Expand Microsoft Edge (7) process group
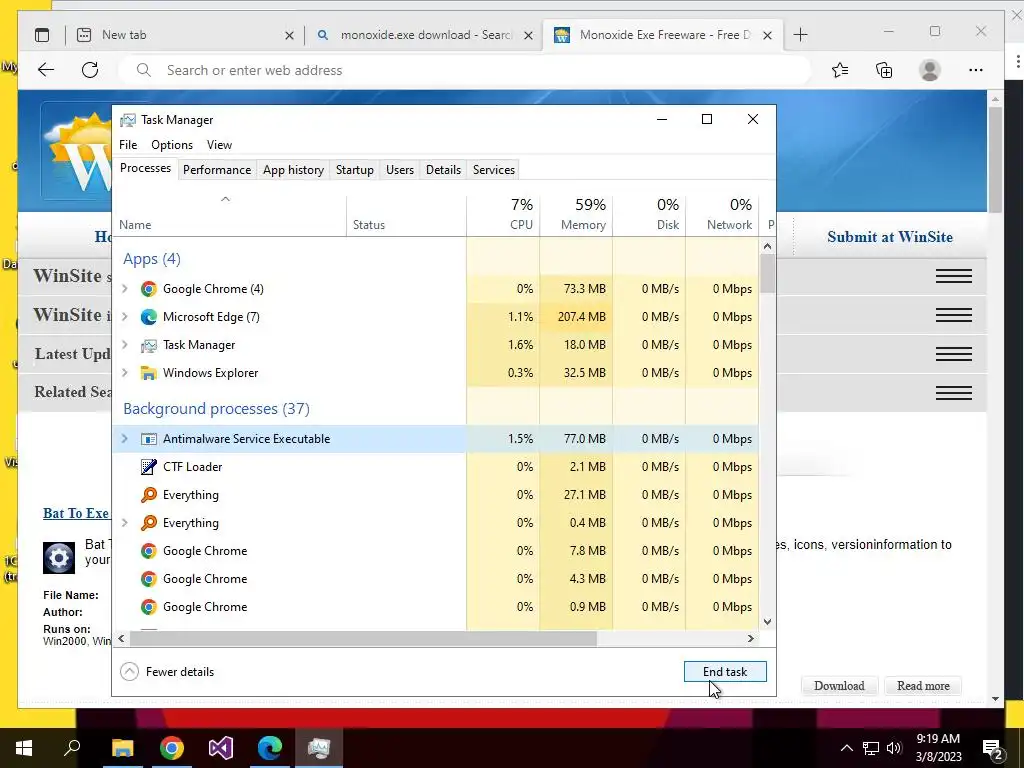This screenshot has width=1024, height=768. tap(125, 317)
